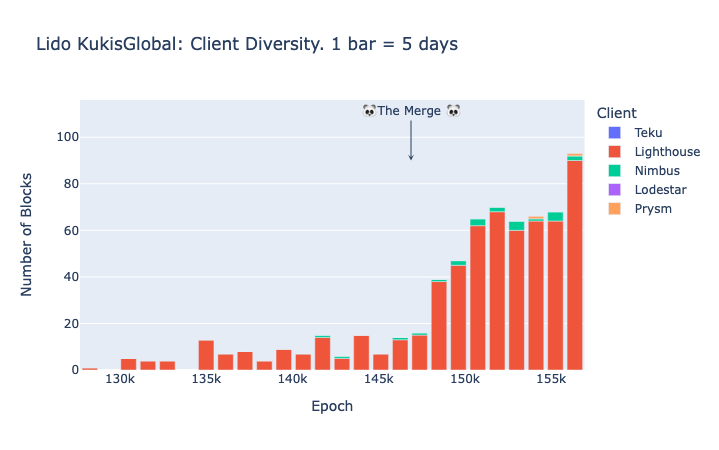
Task: Click the 135k x-axis tick label
Action: pyautogui.click(x=206, y=379)
